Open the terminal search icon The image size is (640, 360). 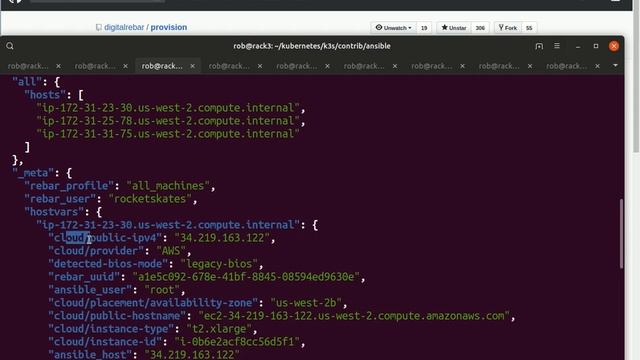click(x=10, y=46)
